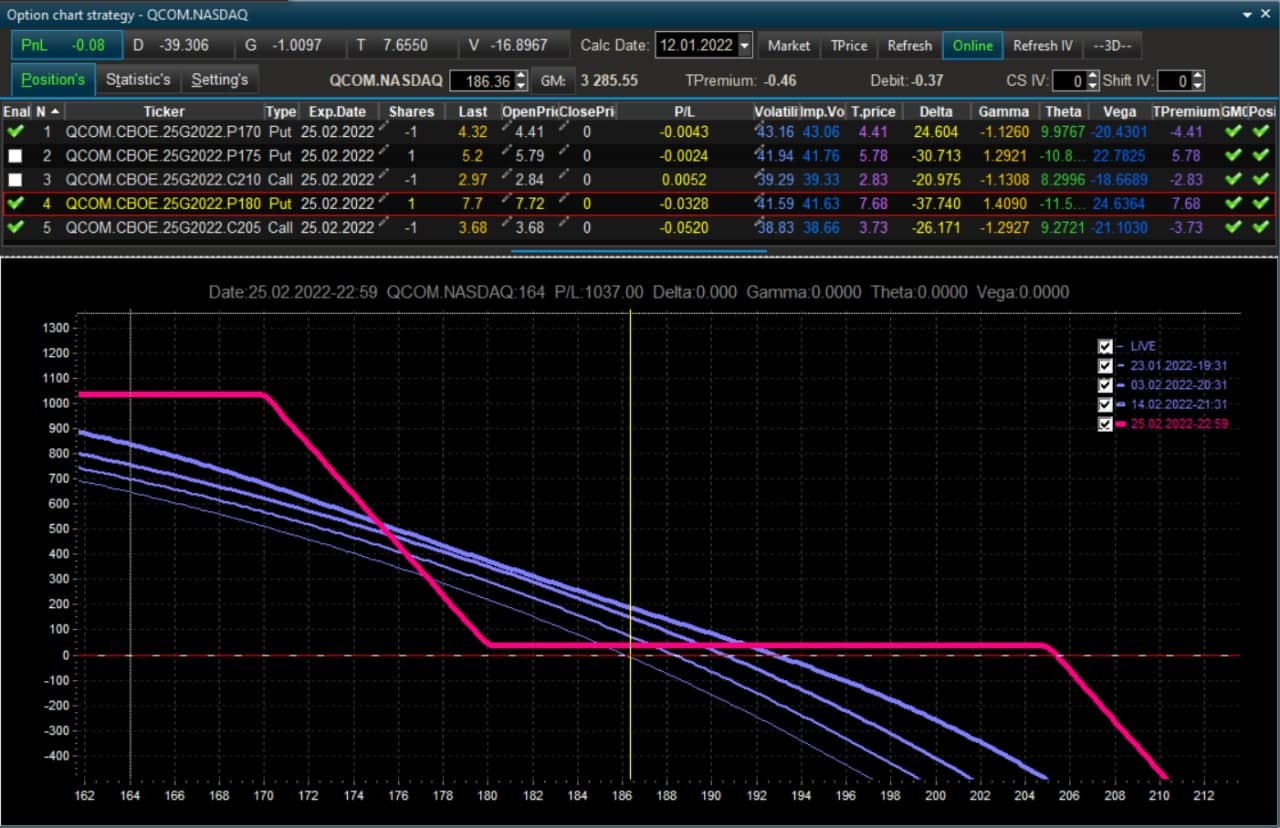Hide the 25.02.2022-22:59 legend series
This screenshot has width=1280, height=828.
point(1105,424)
